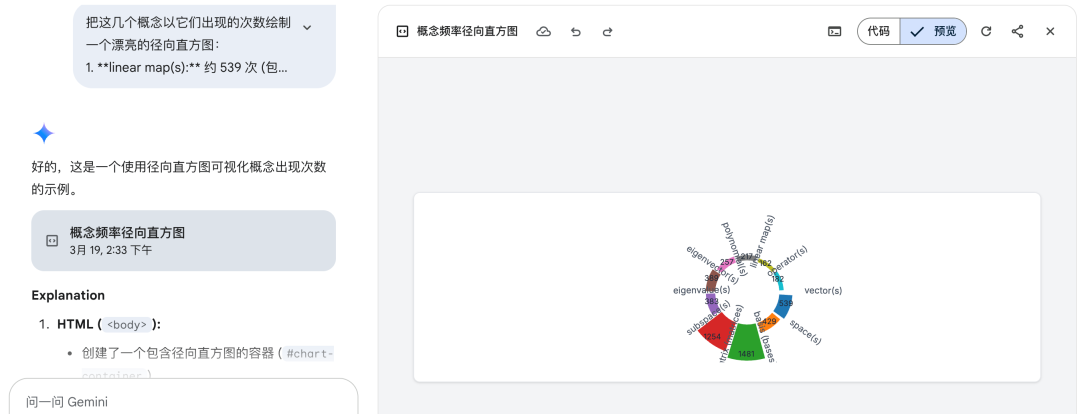Click the 问一问 Gemini input field
This screenshot has width=1080, height=414.
point(183,402)
